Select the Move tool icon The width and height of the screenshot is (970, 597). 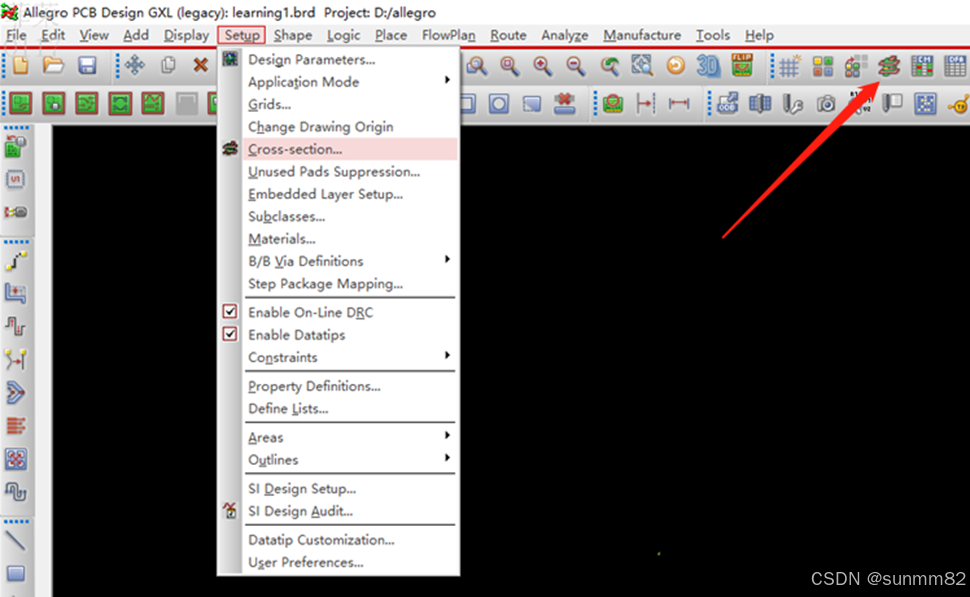point(134,66)
